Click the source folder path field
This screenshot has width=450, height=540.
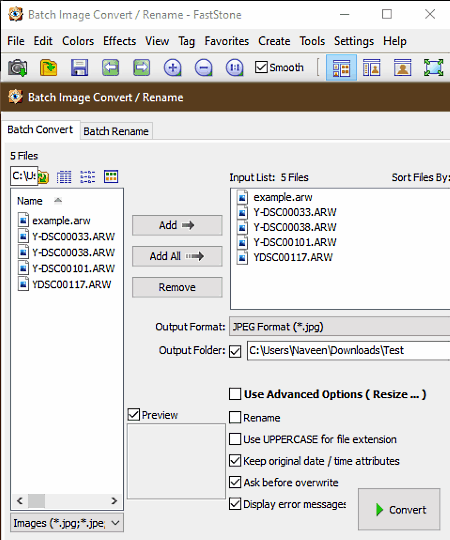[x=24, y=176]
